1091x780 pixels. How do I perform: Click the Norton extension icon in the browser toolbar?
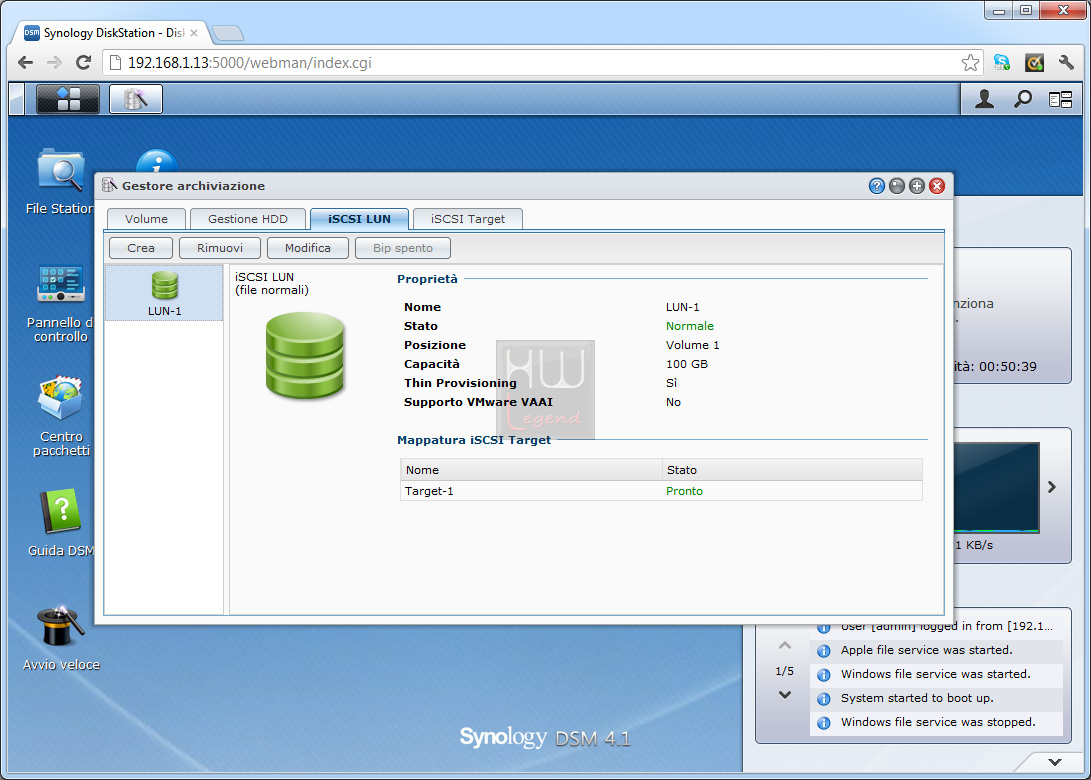point(1034,63)
